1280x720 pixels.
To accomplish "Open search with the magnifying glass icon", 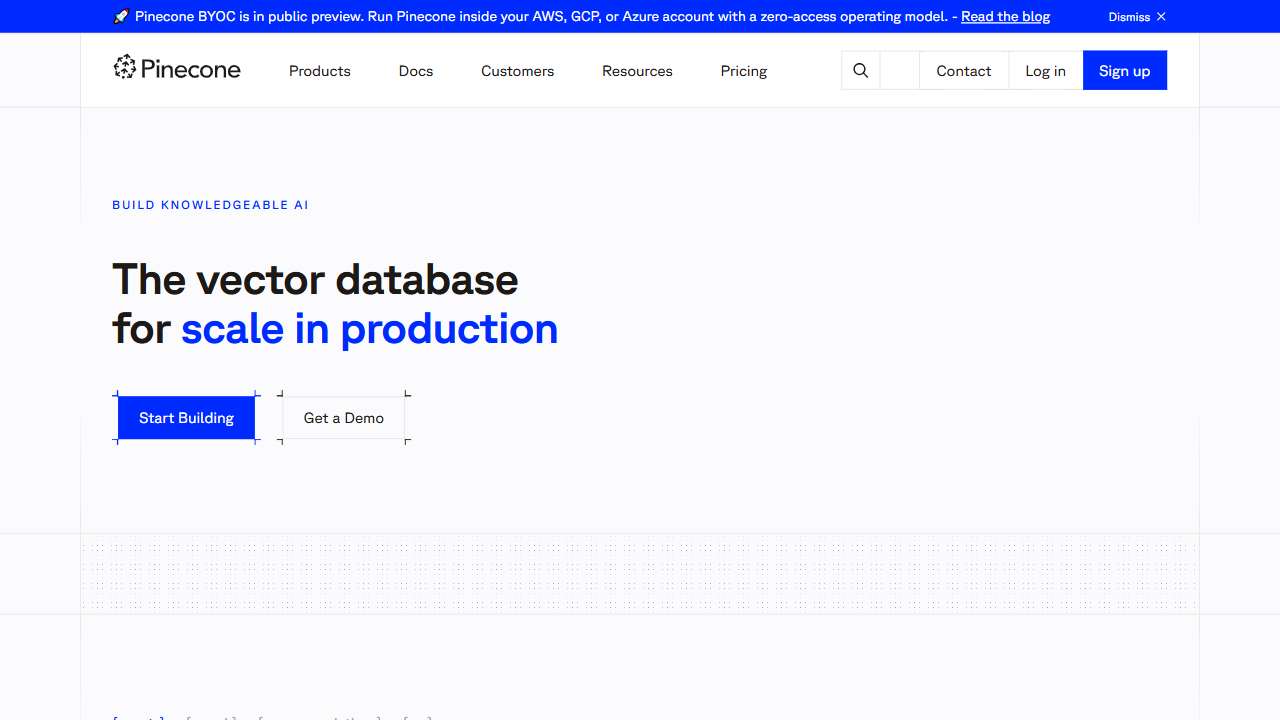I will pos(861,71).
